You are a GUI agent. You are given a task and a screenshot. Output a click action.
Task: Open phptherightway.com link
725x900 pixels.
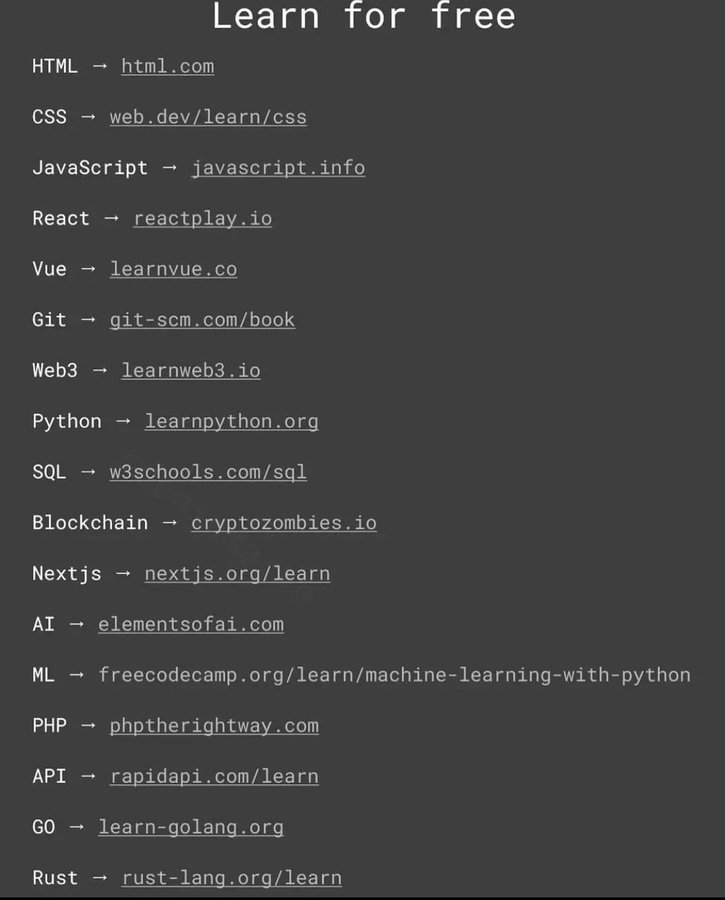pos(214,726)
